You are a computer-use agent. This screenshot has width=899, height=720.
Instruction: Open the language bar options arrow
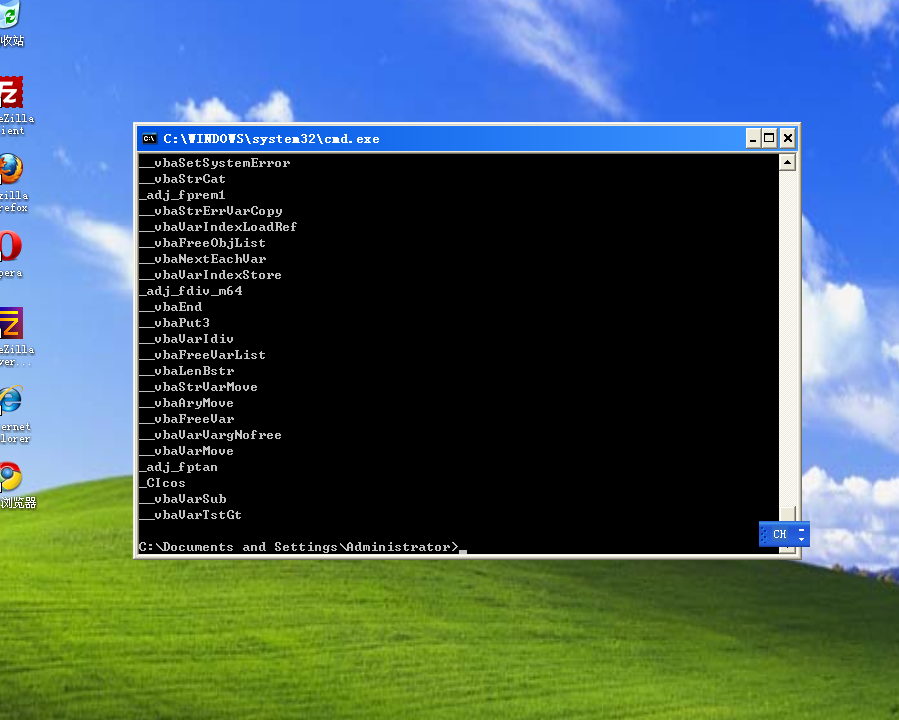click(x=802, y=539)
